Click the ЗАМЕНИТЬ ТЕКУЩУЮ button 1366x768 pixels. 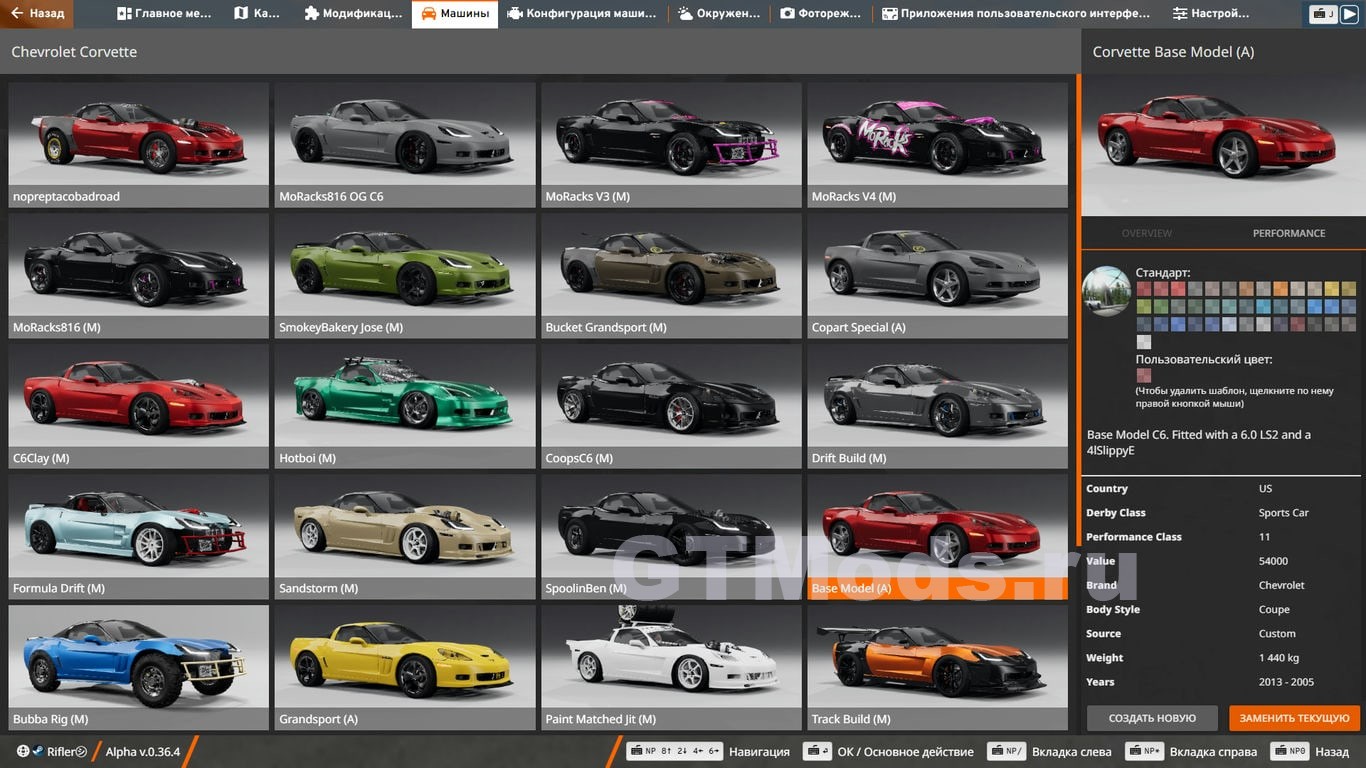pos(1295,718)
